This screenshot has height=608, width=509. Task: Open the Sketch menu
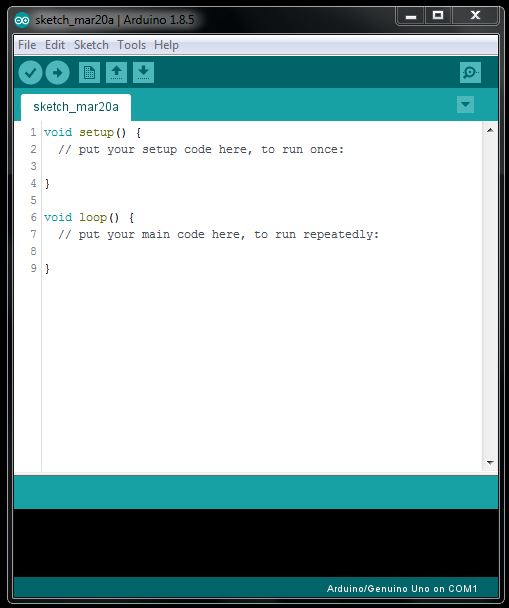pyautogui.click(x=91, y=45)
